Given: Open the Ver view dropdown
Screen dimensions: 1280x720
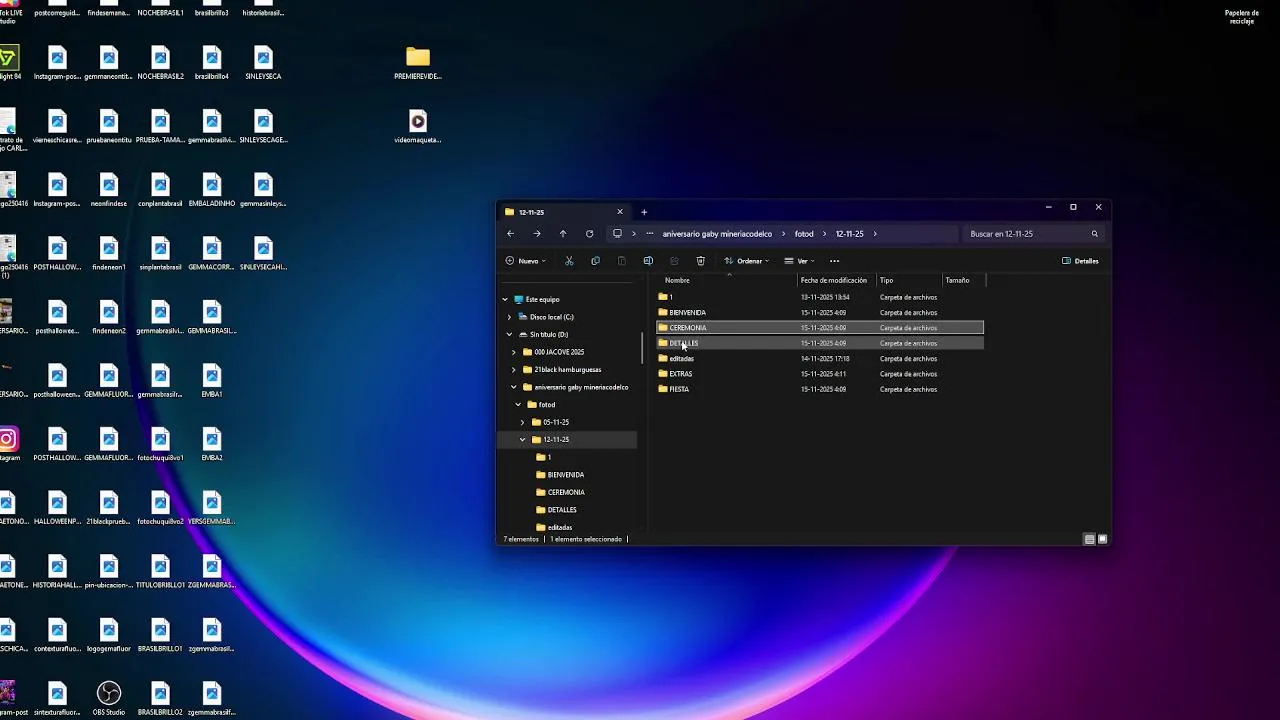Looking at the screenshot, I should (x=799, y=261).
